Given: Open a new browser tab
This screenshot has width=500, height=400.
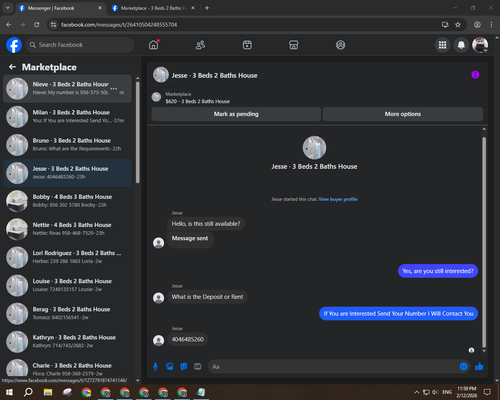Looking at the screenshot, I should [207, 8].
